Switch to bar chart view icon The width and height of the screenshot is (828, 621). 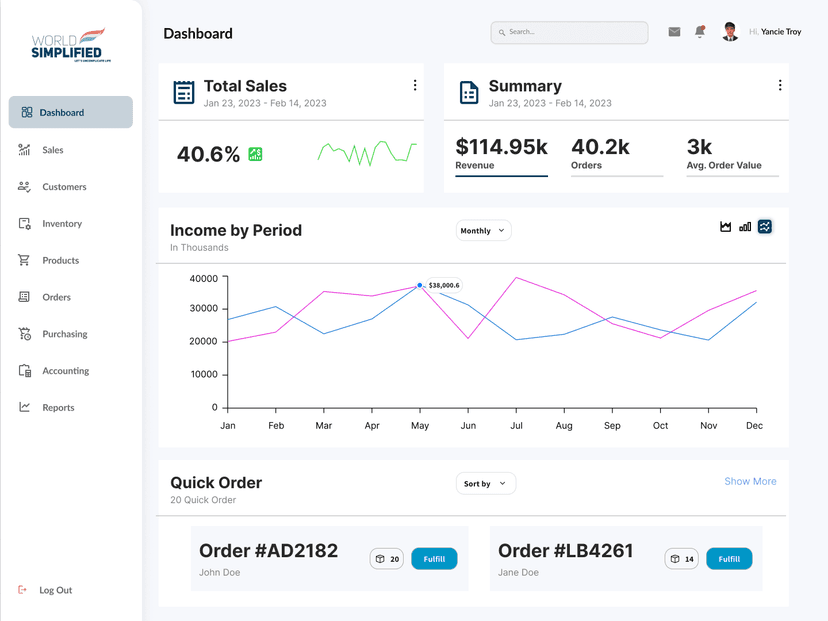point(745,227)
